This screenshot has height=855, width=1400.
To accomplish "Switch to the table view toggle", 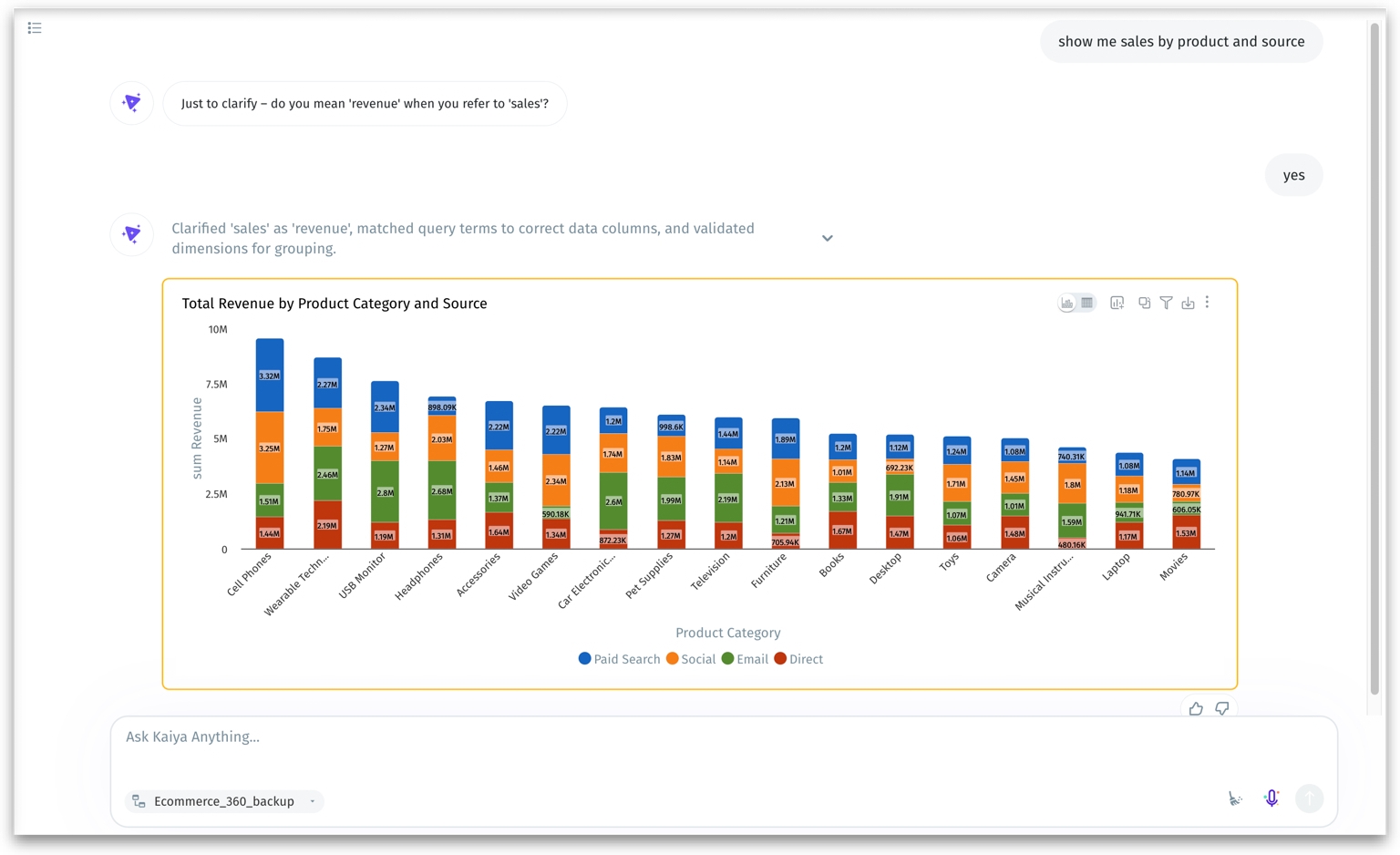I will point(1086,303).
